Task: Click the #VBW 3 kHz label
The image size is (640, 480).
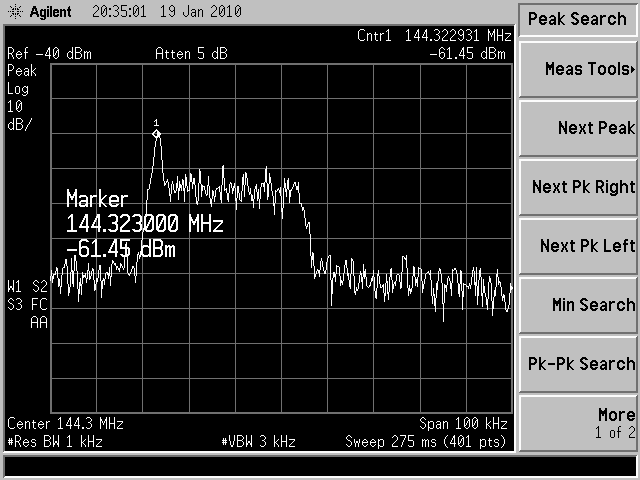Action: click(x=258, y=442)
